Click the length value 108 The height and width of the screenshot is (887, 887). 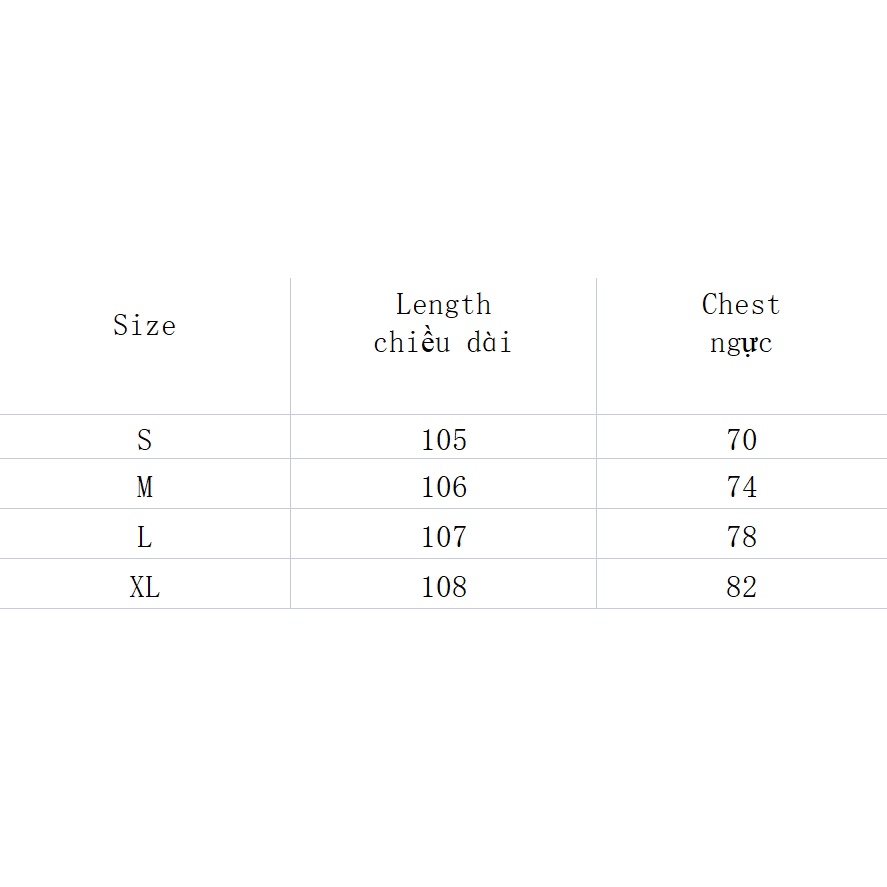[x=443, y=587]
